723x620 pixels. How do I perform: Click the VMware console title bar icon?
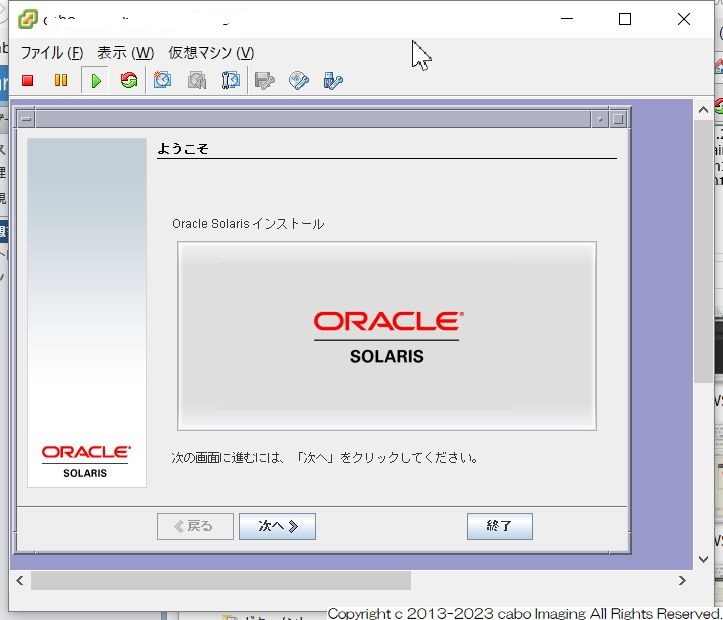(28, 19)
